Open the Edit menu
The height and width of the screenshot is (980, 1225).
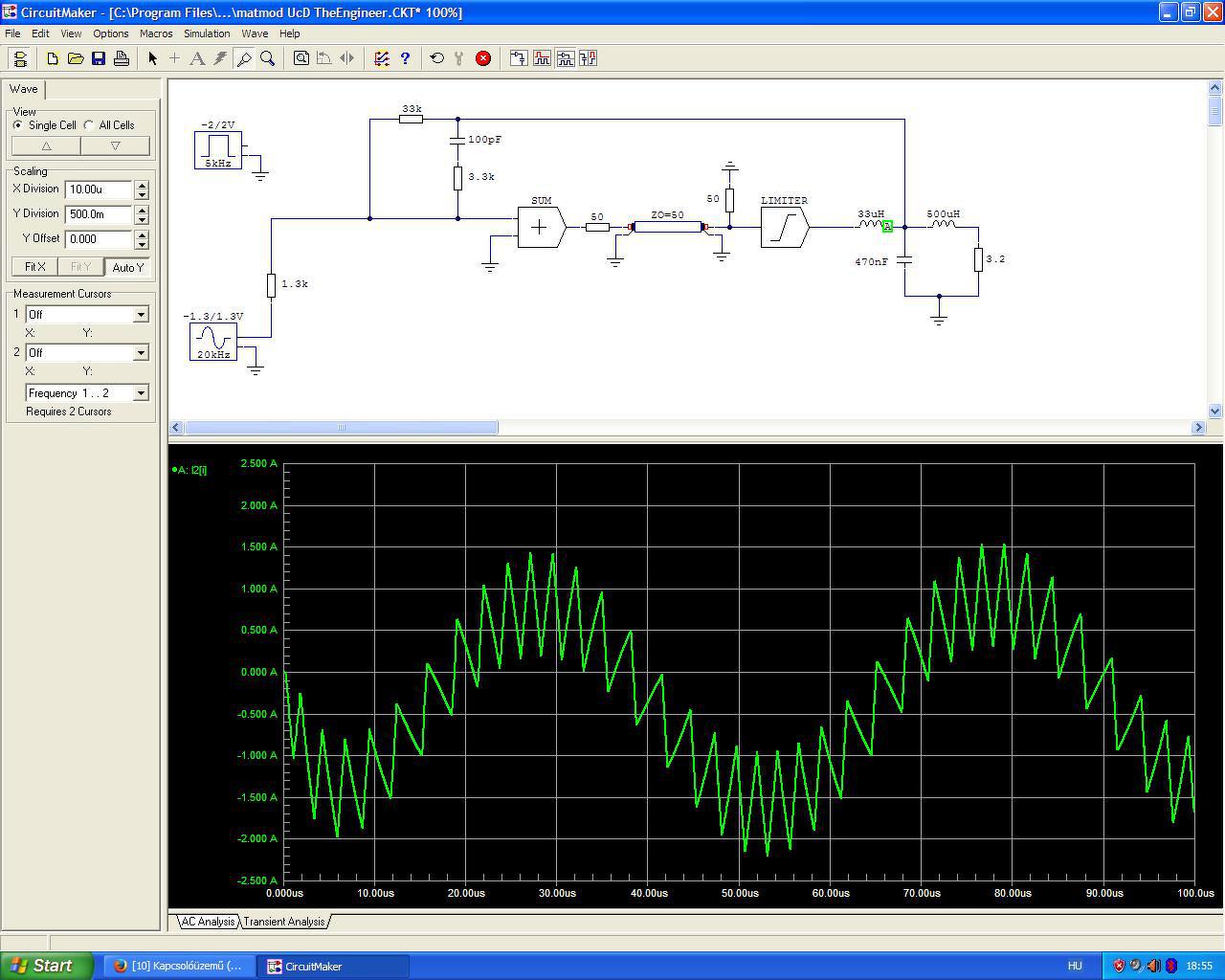(x=40, y=33)
